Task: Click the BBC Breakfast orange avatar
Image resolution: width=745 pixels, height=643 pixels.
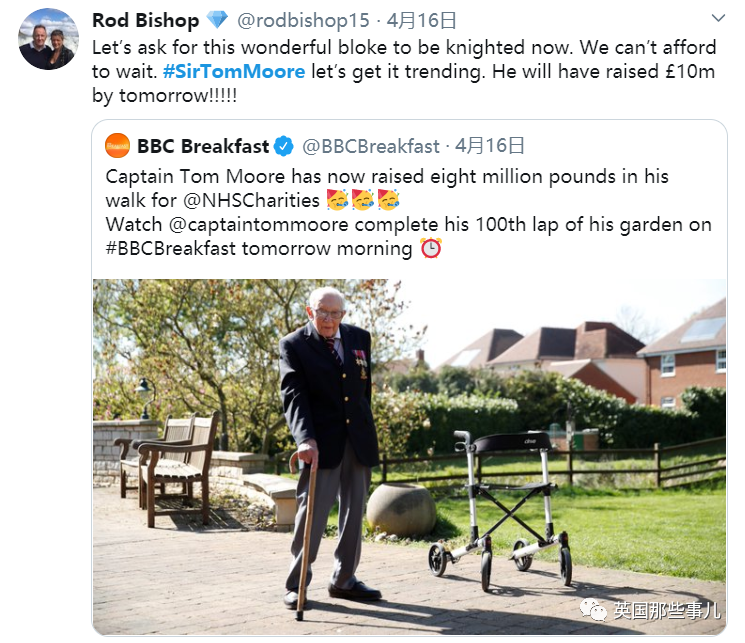Action: 117,145
